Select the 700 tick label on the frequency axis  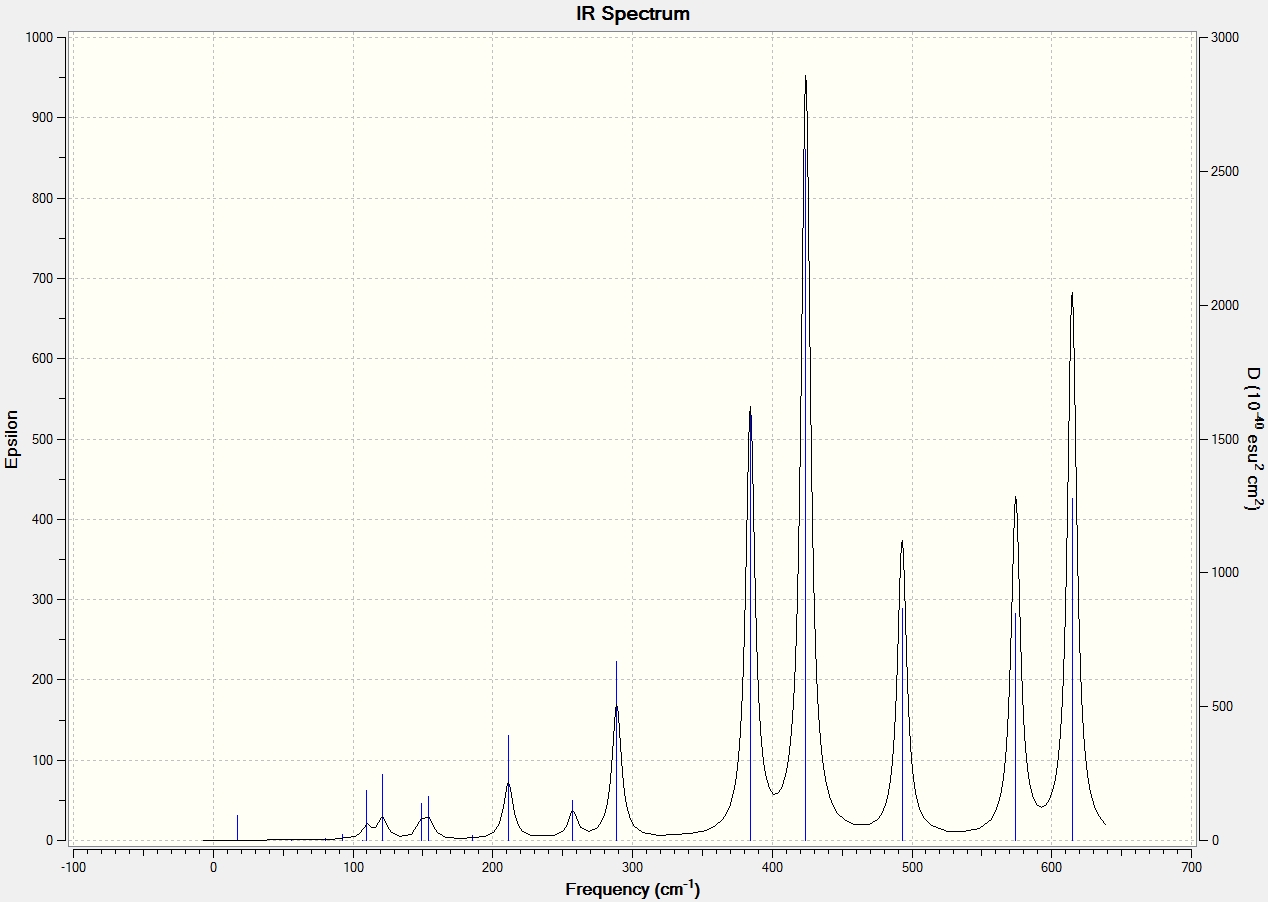coord(1191,866)
